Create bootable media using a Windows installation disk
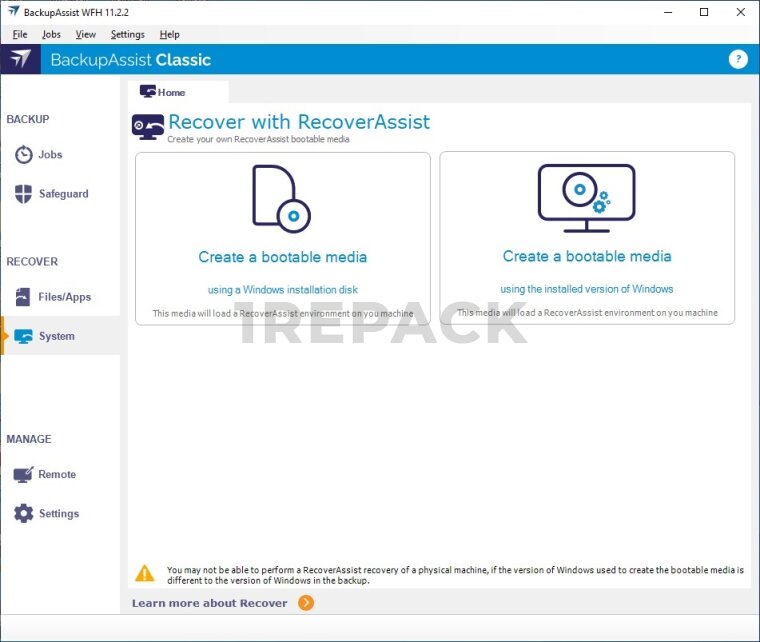The height and width of the screenshot is (642, 760). pos(282,257)
